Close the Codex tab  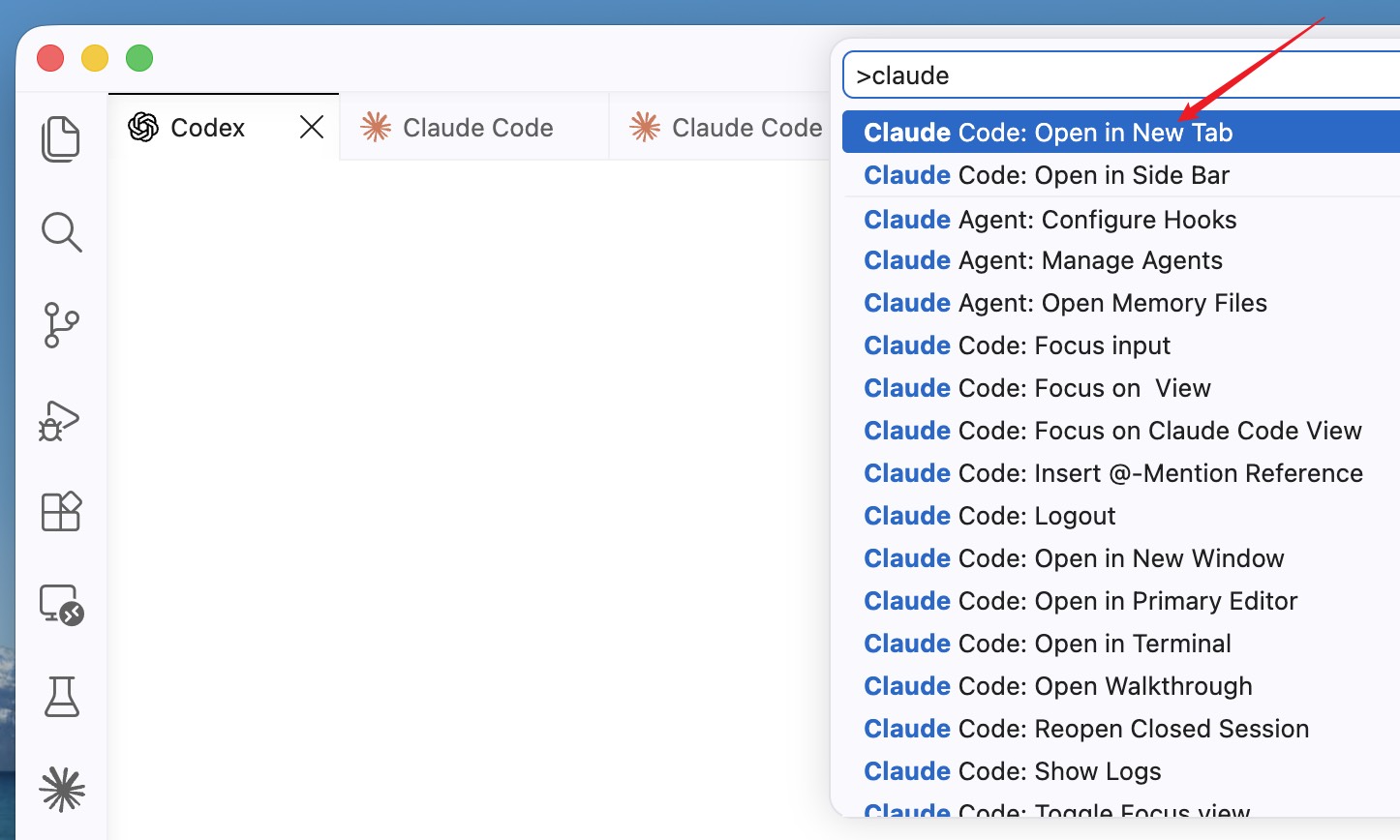pyautogui.click(x=312, y=127)
